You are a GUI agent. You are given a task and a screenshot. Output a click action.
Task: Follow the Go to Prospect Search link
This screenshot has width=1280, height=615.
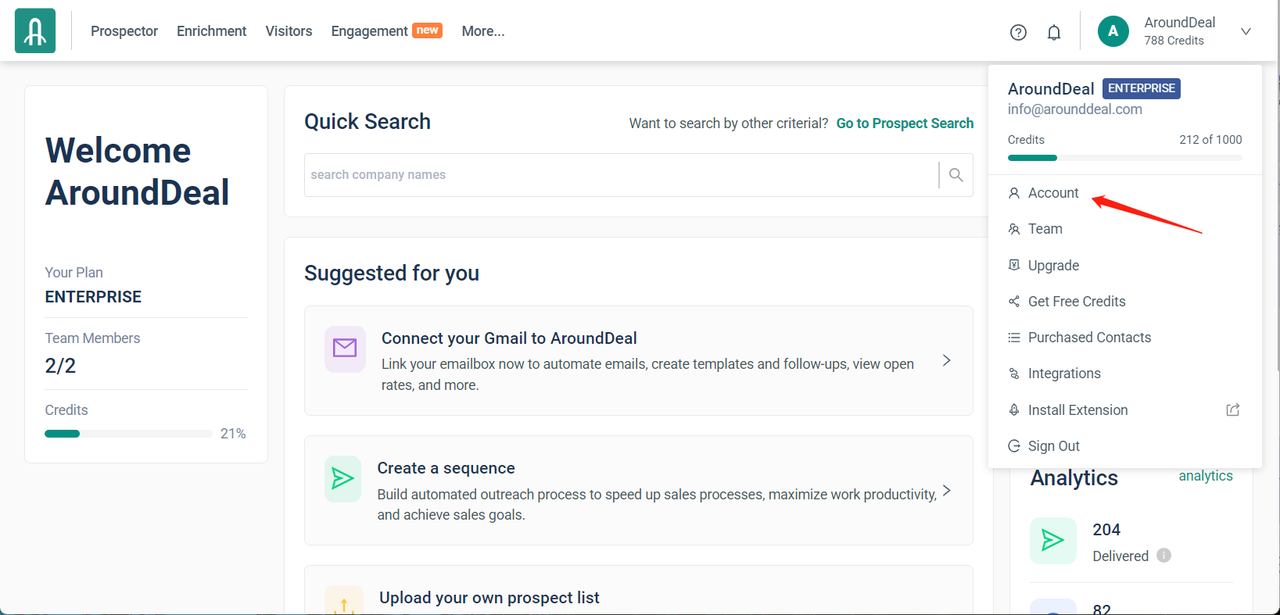[x=905, y=123]
